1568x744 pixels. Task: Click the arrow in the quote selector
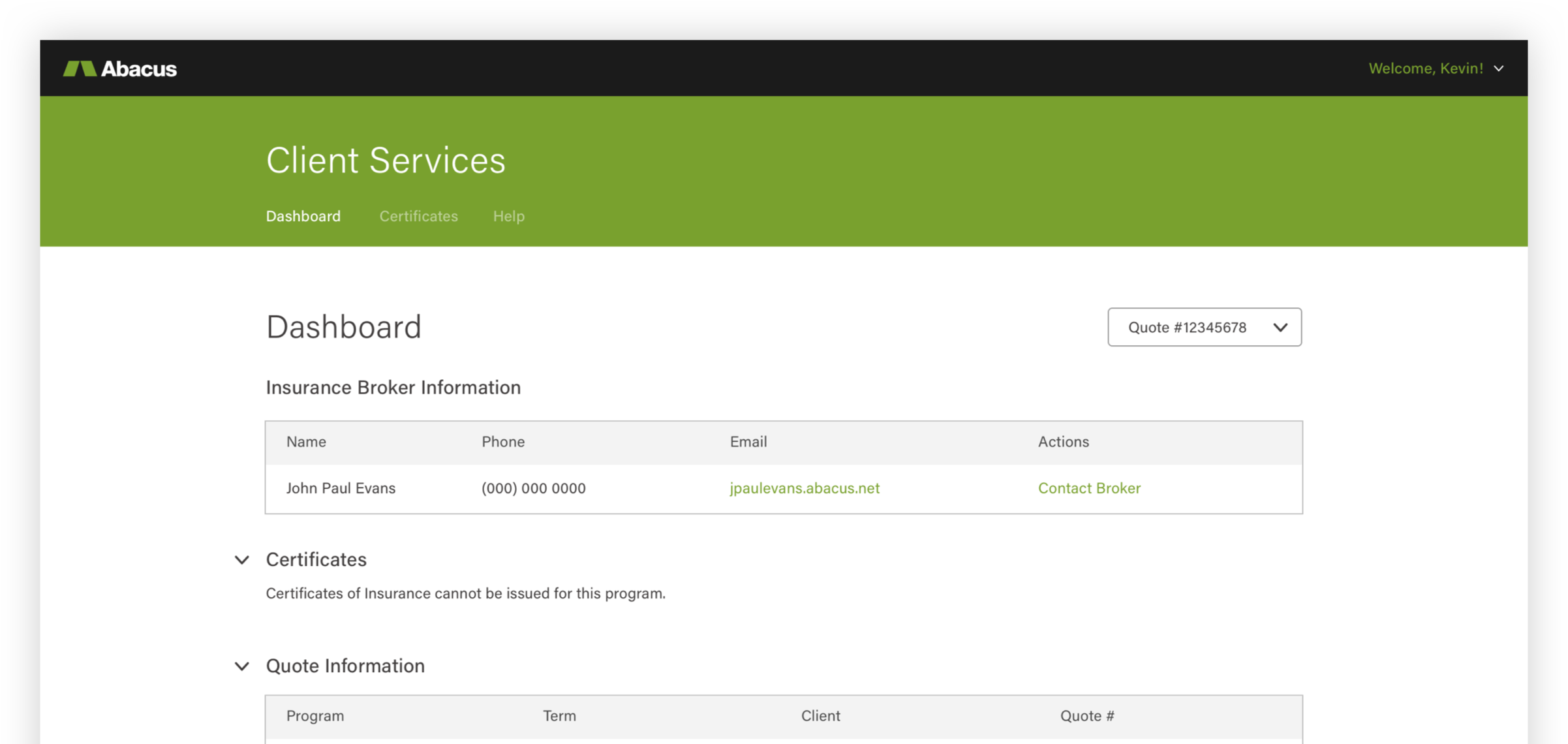point(1280,327)
